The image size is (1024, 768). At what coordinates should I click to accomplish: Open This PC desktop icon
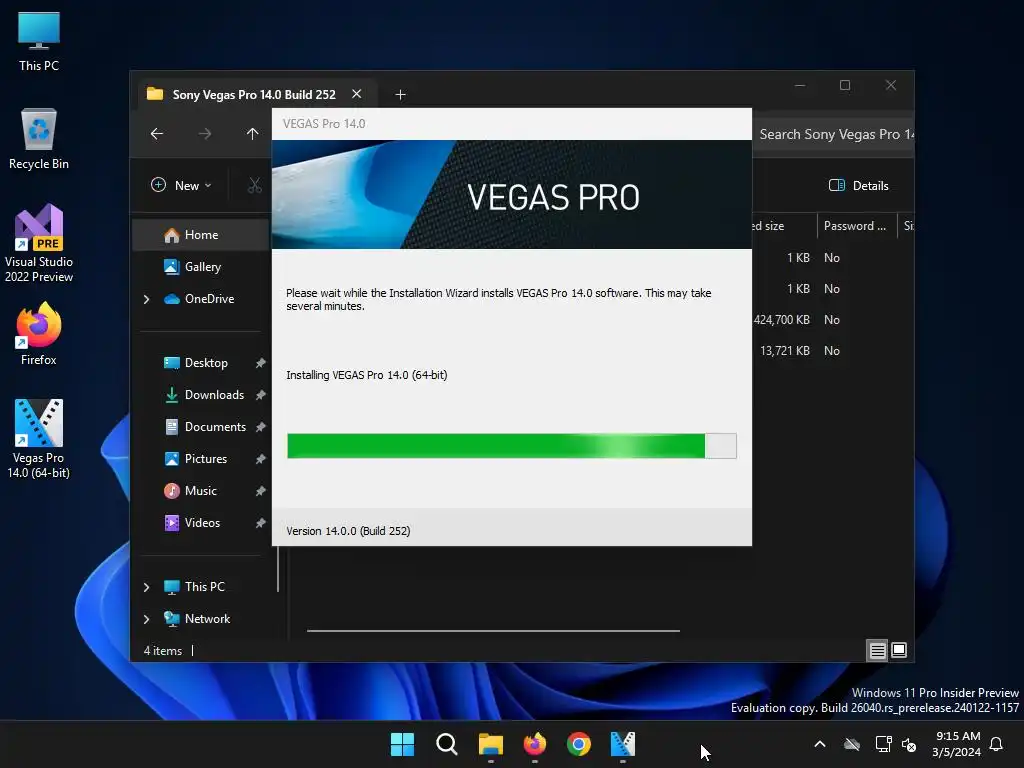tap(39, 42)
